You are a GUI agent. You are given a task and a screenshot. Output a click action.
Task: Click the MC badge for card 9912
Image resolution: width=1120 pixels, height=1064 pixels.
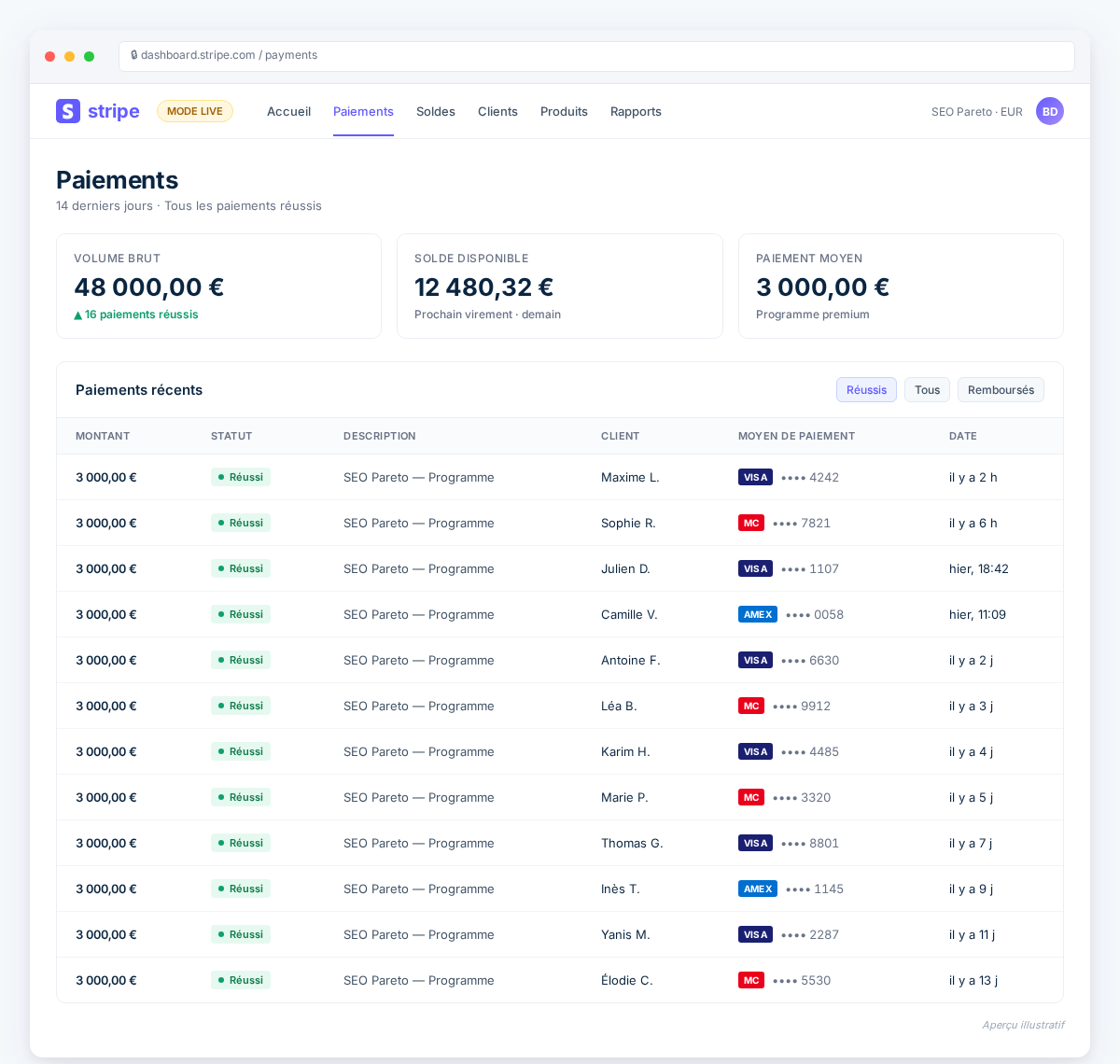click(x=751, y=706)
